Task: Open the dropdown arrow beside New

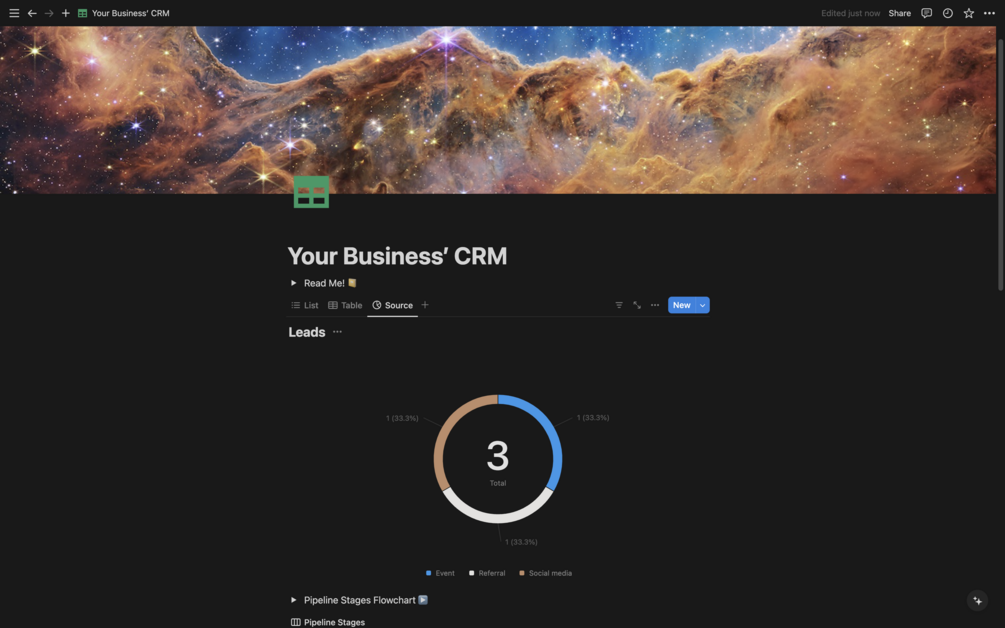Action: pos(702,305)
